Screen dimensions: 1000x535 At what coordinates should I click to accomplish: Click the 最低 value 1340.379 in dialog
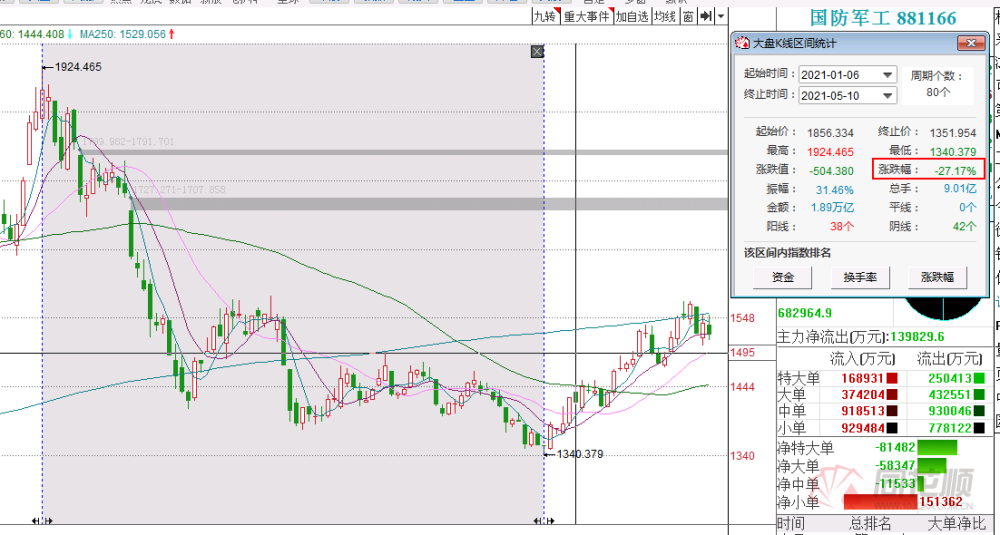point(953,152)
